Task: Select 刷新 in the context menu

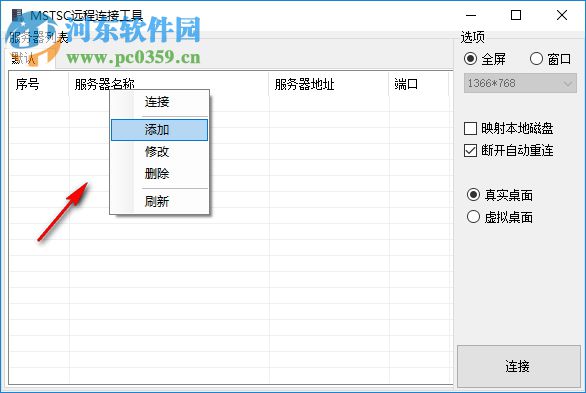Action: click(159, 202)
